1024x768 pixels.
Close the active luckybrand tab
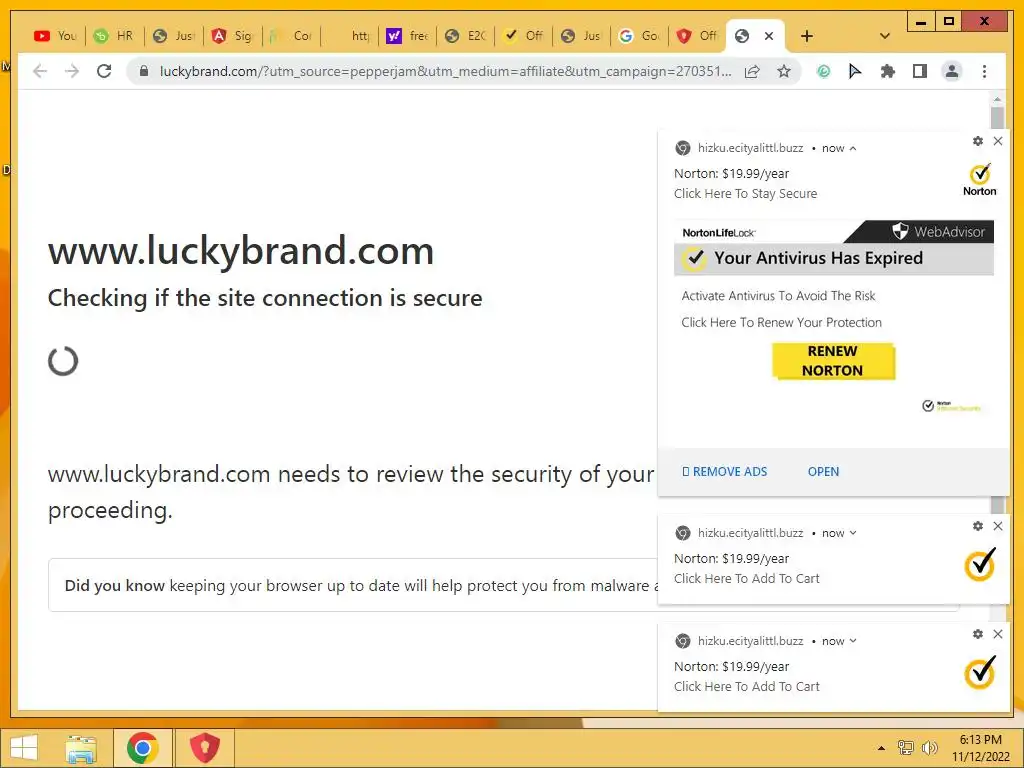pyautogui.click(x=769, y=36)
